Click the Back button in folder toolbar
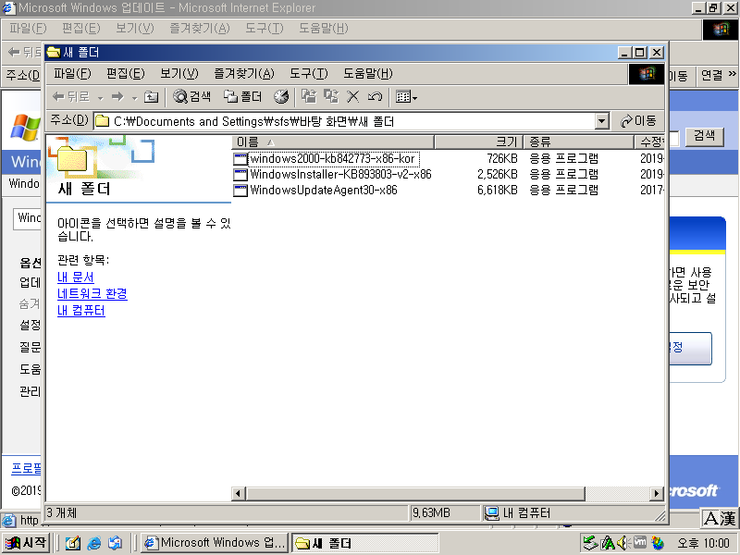This screenshot has width=740, height=555. [x=71, y=97]
